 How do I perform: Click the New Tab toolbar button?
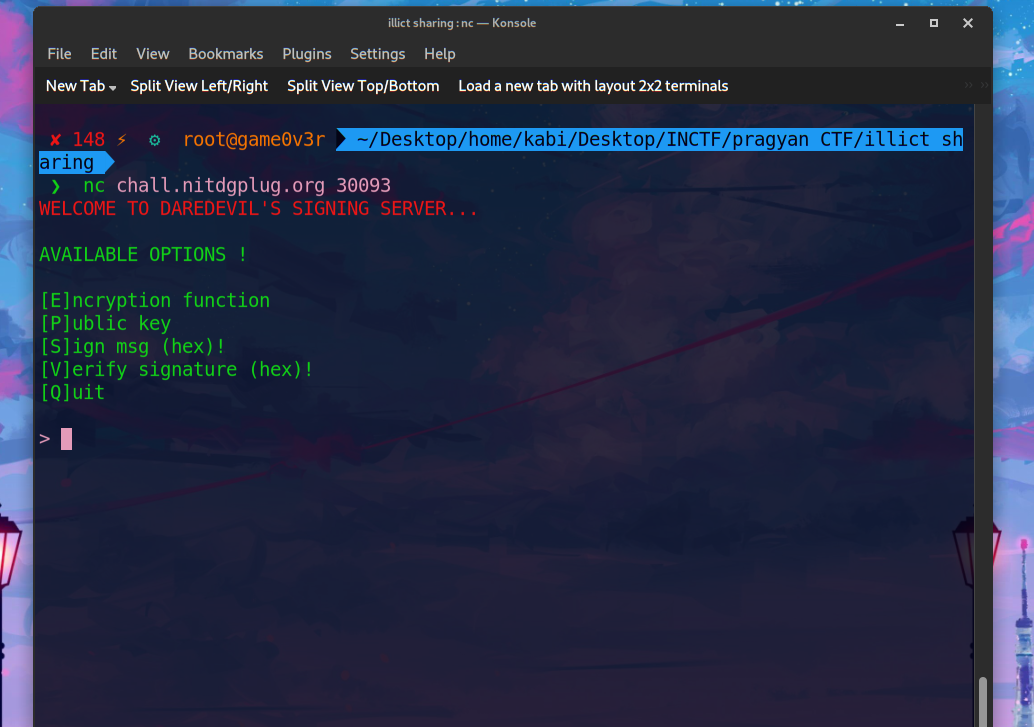[x=75, y=86]
